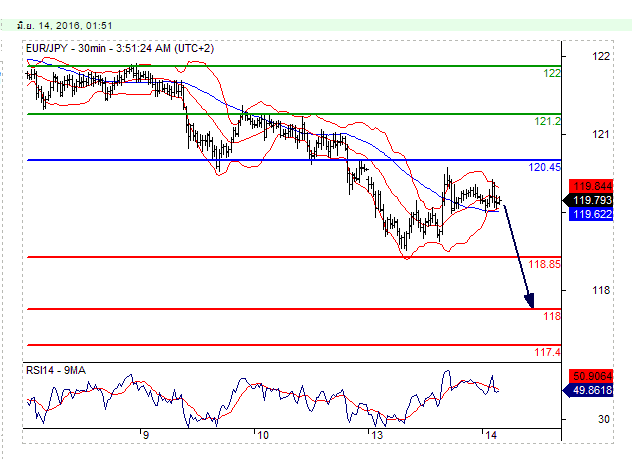Click the red 119.844 price tag
Screen dimensions: 632x459
click(x=591, y=186)
